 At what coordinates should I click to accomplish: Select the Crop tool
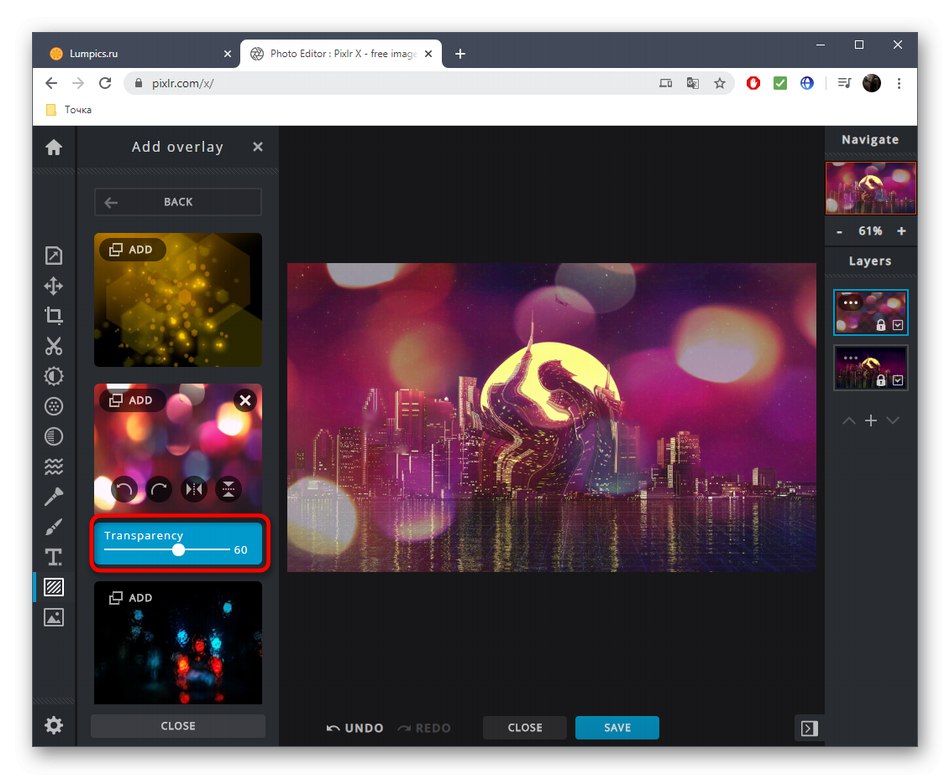point(53,316)
